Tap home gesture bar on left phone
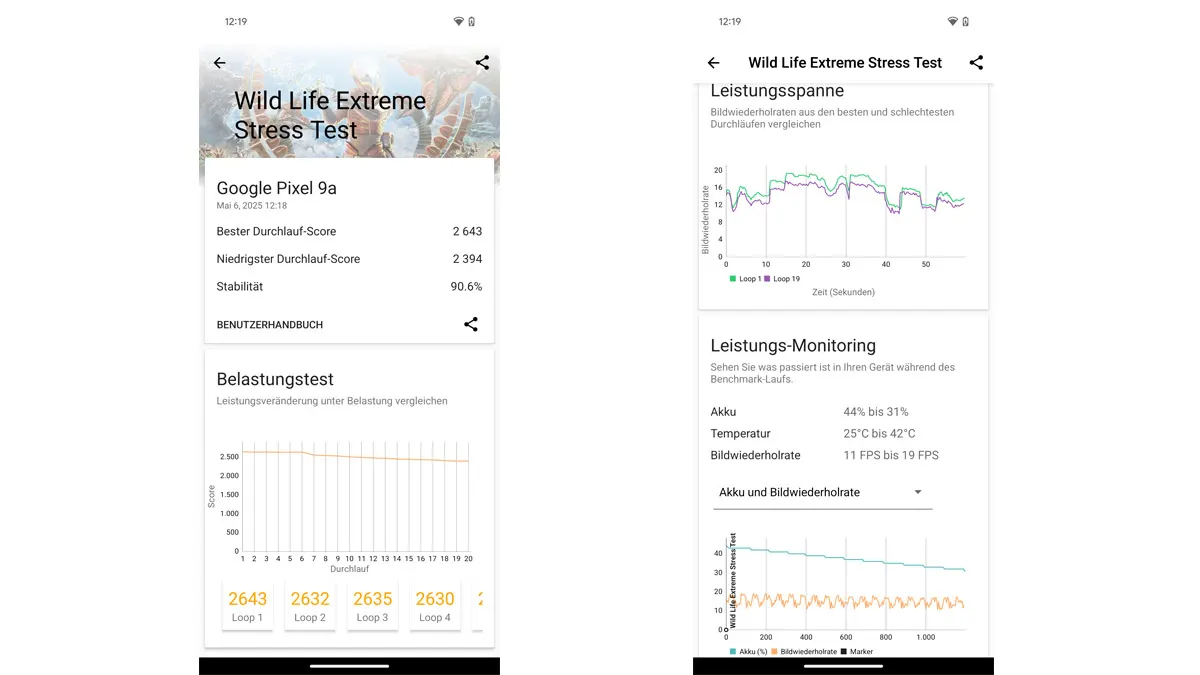 click(x=349, y=666)
